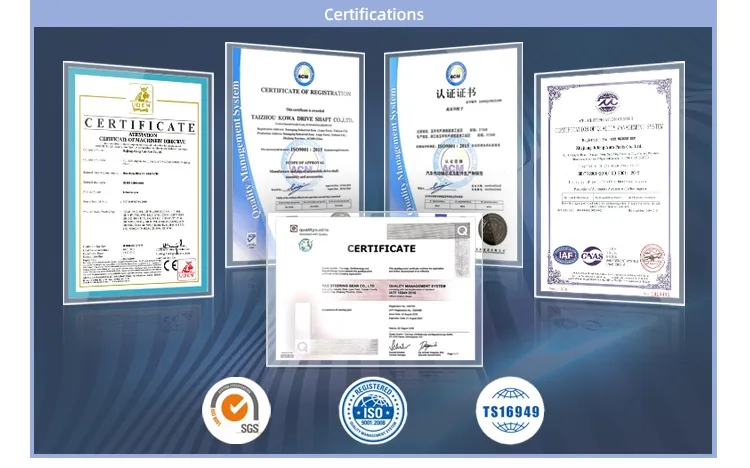Select the Certifications header tab
Viewport: 750px width, 468px height.
[374, 14]
